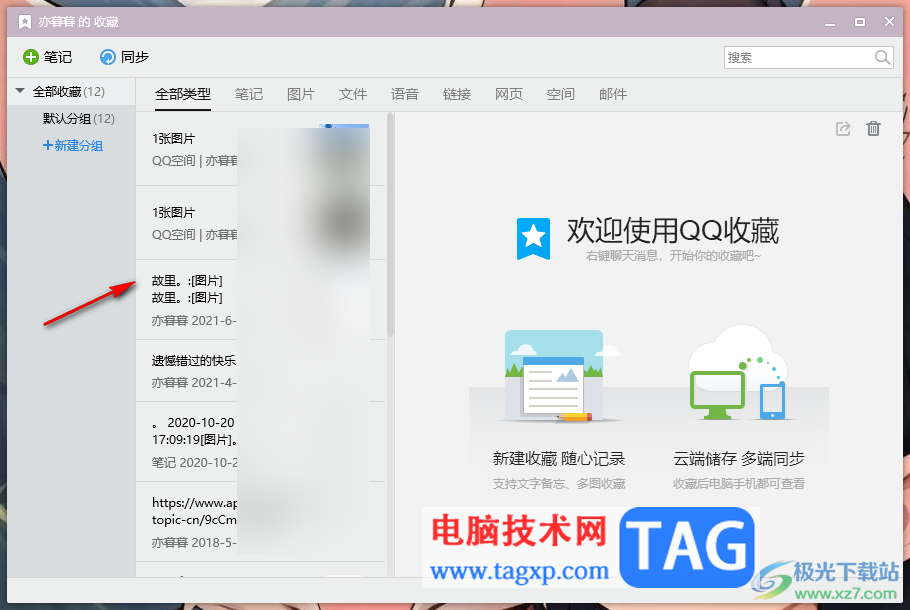Click the share/forward icon in detail pane
The image size is (910, 610).
[843, 128]
